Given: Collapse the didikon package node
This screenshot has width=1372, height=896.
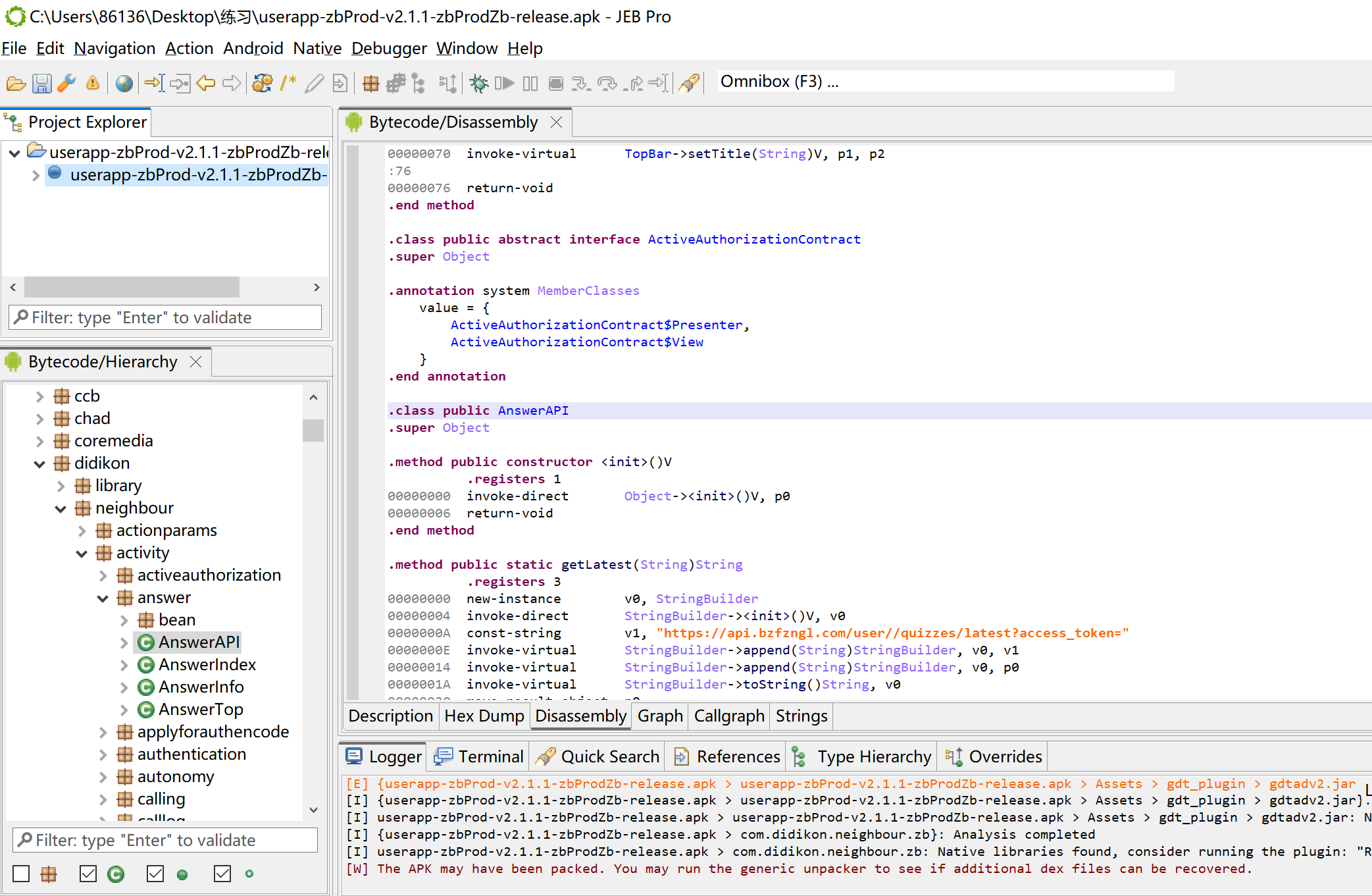Looking at the screenshot, I should pos(39,464).
